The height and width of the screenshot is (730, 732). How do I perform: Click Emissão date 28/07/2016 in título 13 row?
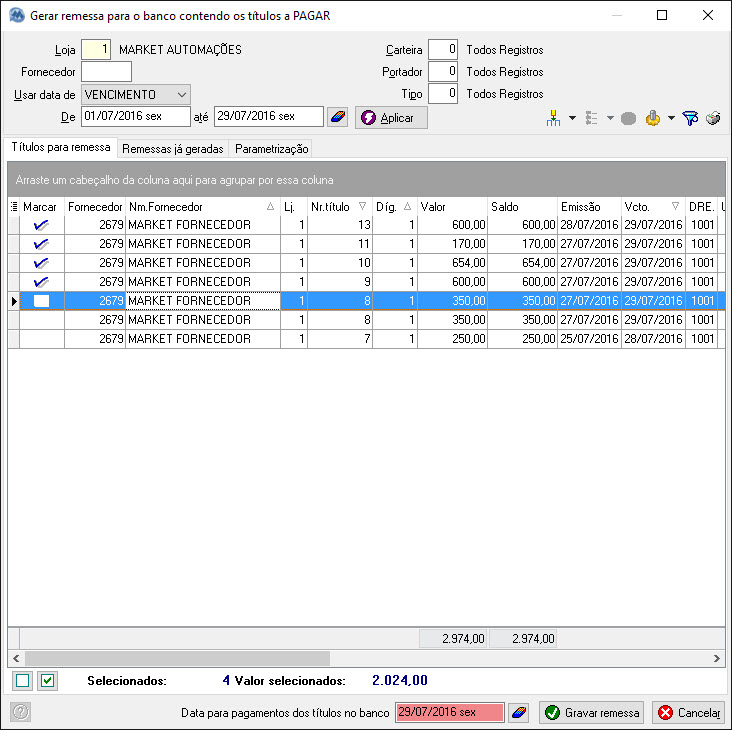click(589, 225)
